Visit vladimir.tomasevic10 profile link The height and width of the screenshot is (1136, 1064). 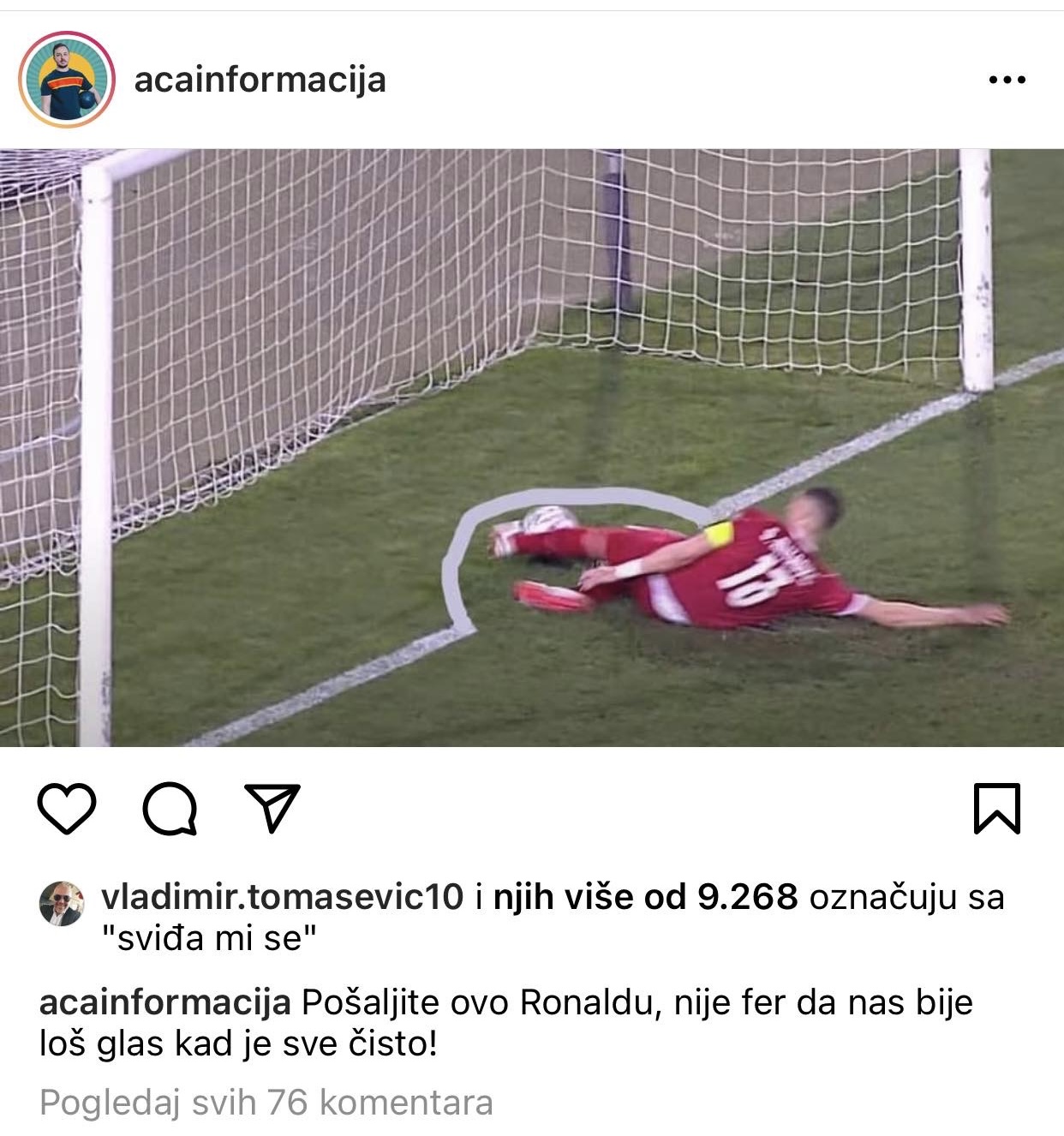click(x=283, y=897)
